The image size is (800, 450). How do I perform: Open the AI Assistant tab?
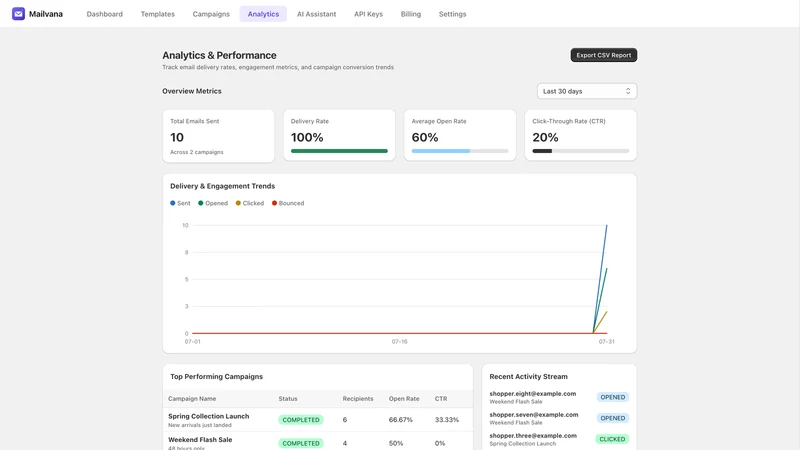coord(316,14)
